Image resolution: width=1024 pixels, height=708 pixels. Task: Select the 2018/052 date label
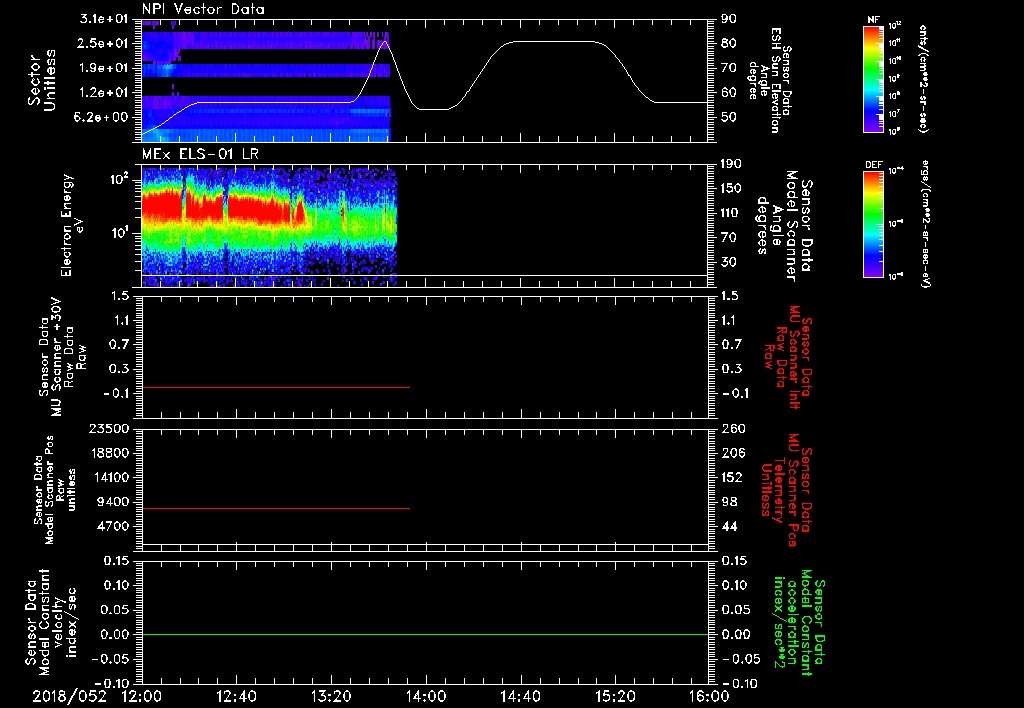click(x=69, y=696)
